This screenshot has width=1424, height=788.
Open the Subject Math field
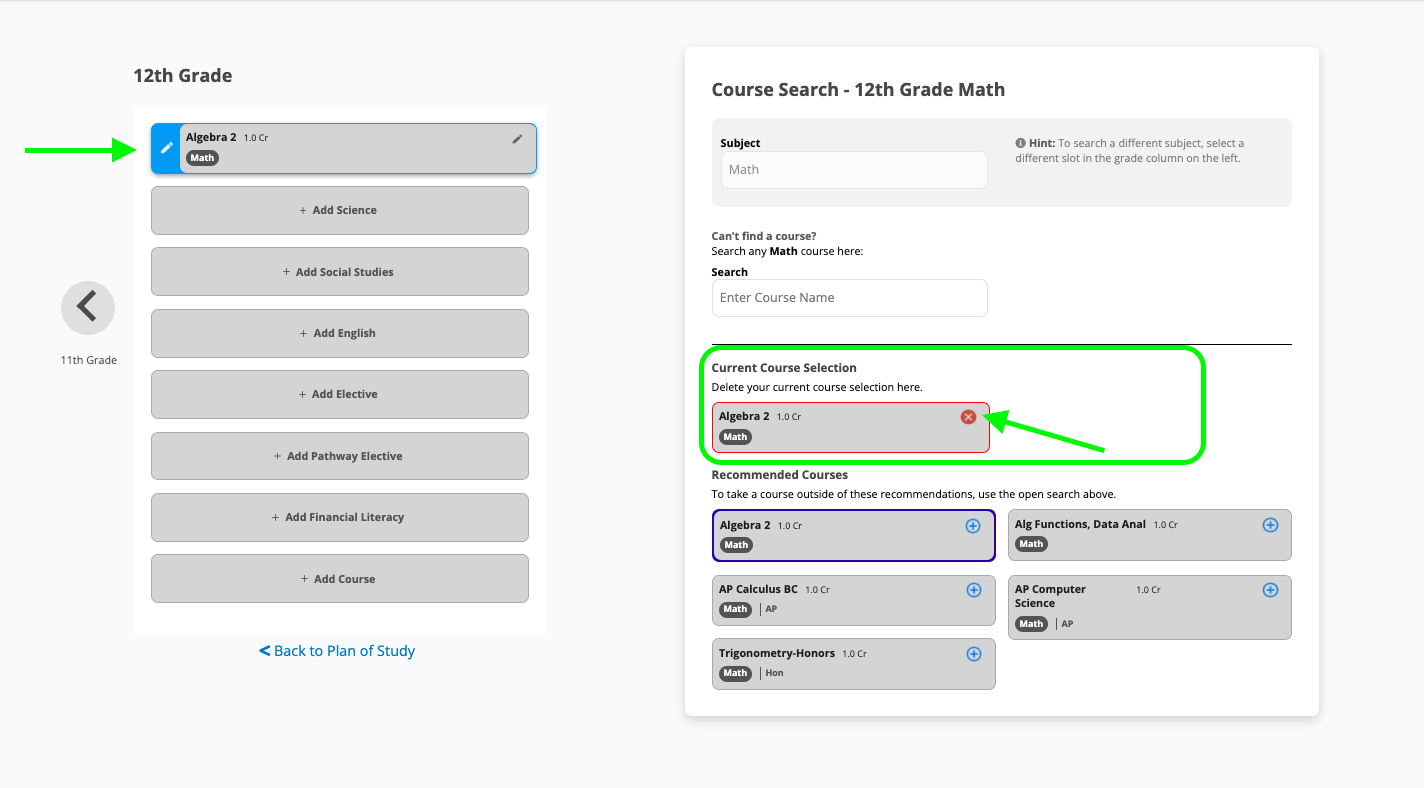click(854, 170)
